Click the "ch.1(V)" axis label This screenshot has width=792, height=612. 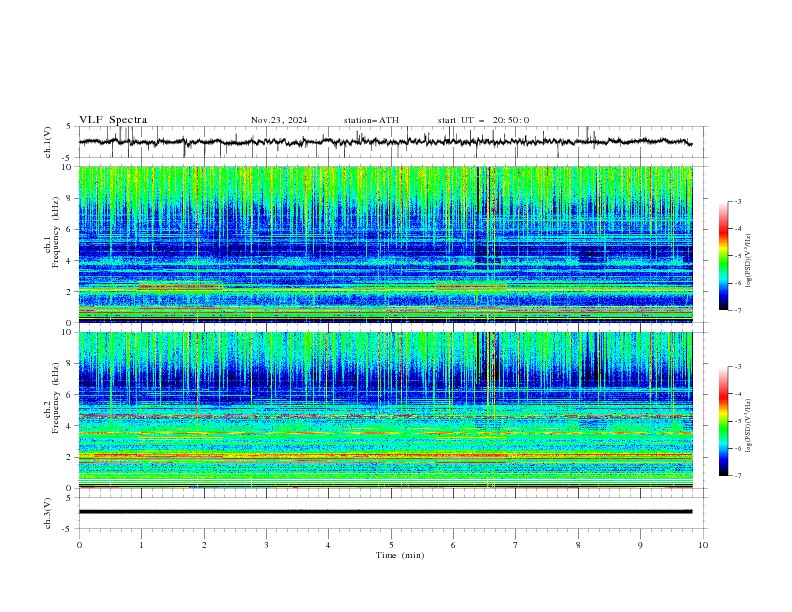tap(48, 142)
